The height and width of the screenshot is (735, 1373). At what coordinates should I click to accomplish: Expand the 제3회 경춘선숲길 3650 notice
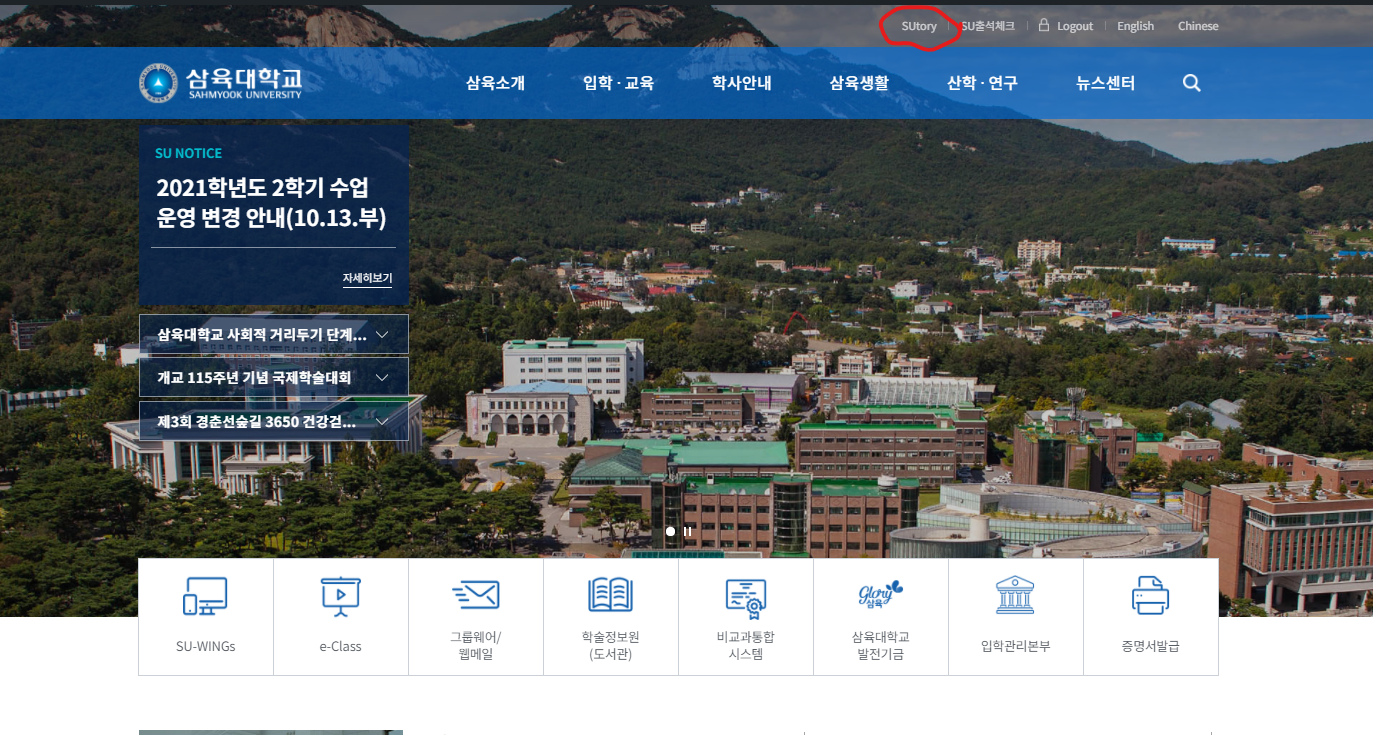pos(273,422)
